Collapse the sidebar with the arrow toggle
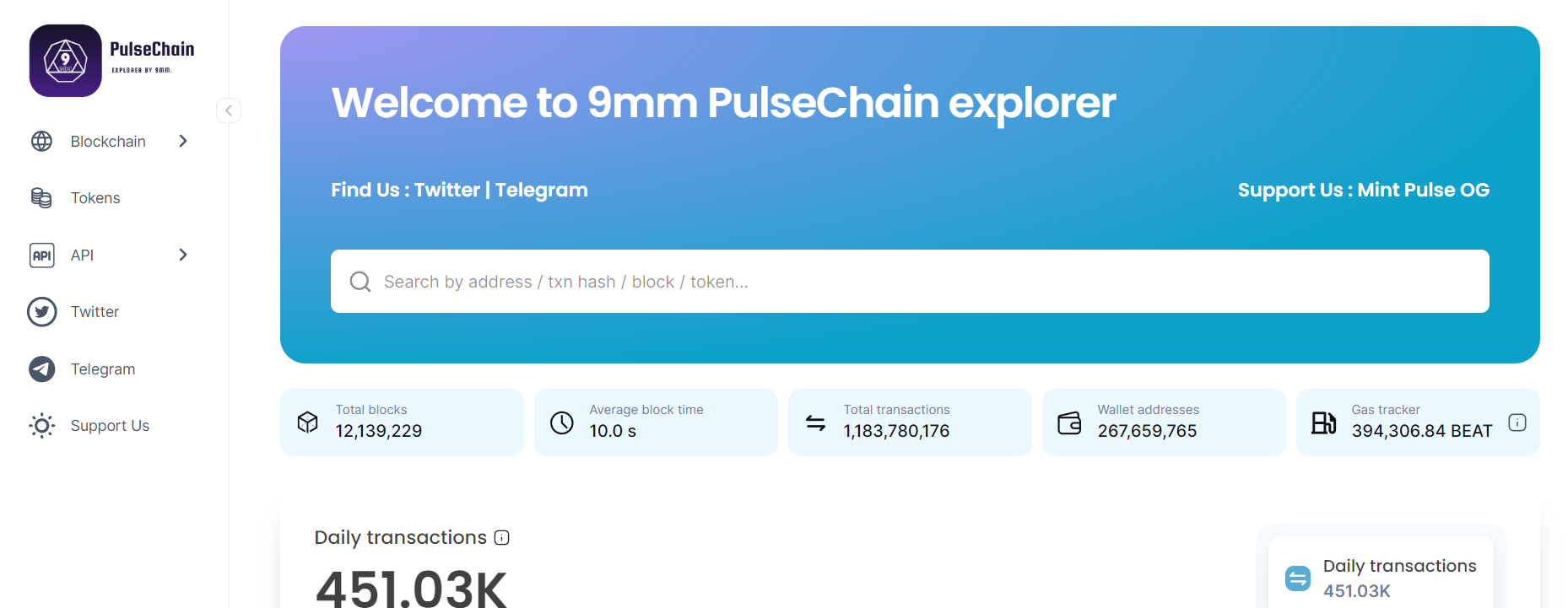This screenshot has height=608, width=1568. (x=229, y=110)
